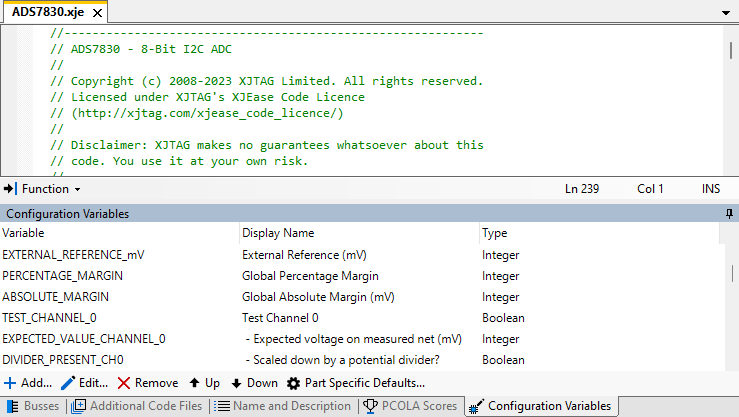Click the Edit pencil icon
The image size is (739, 417).
(68, 383)
